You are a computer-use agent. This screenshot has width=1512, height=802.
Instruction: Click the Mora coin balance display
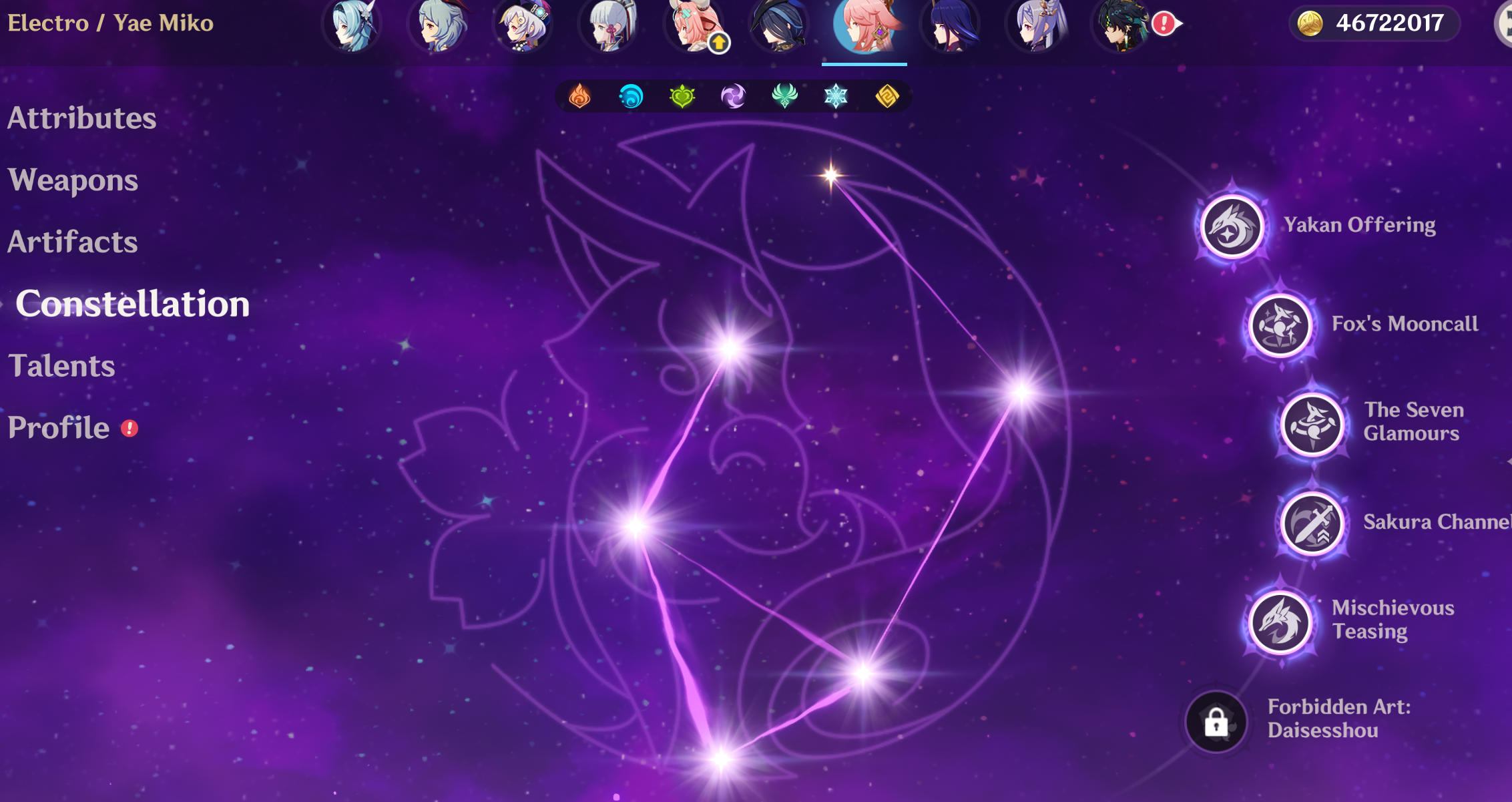1375,23
